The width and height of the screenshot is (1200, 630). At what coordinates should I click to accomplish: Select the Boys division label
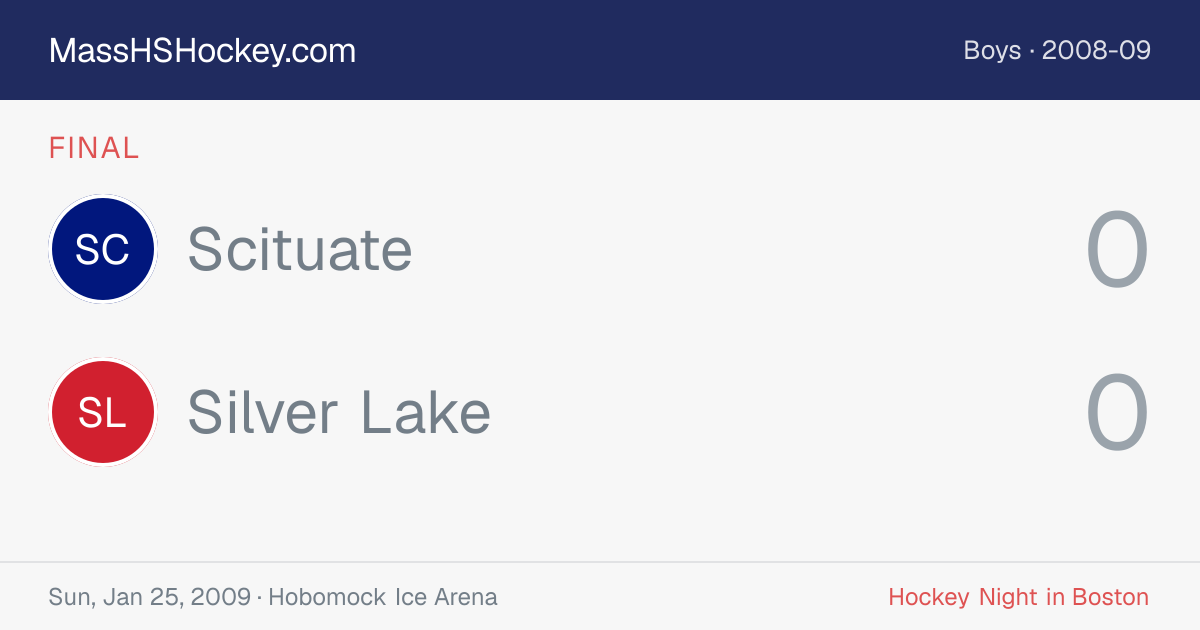point(992,50)
